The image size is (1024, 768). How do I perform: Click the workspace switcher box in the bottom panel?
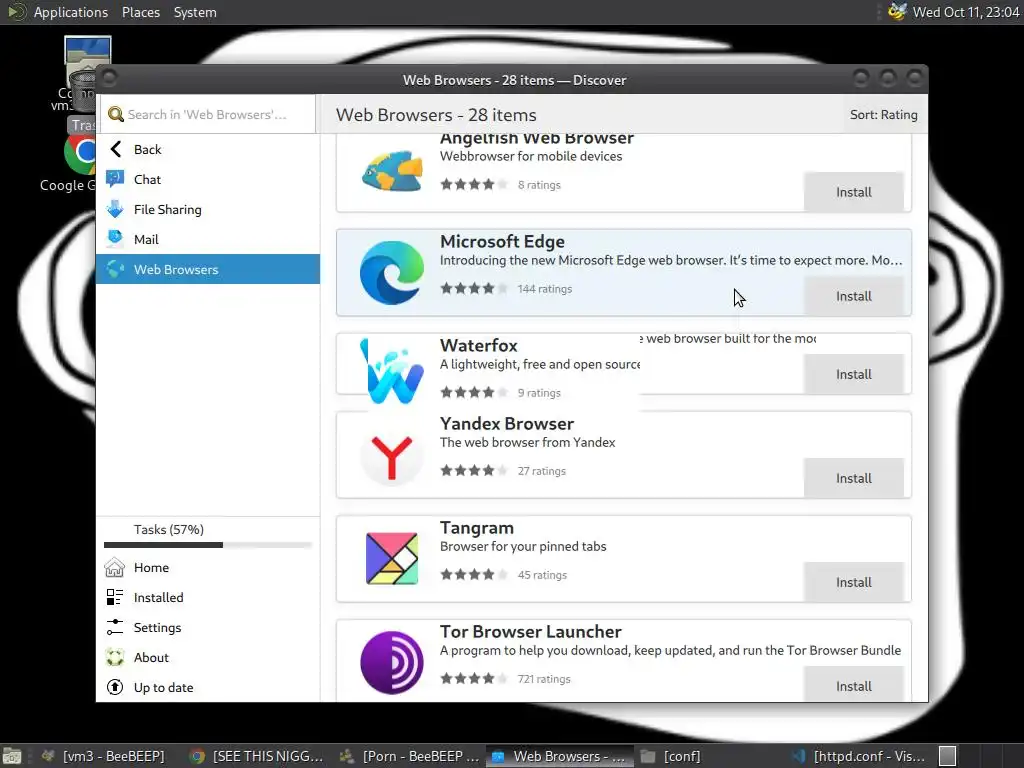click(x=948, y=756)
